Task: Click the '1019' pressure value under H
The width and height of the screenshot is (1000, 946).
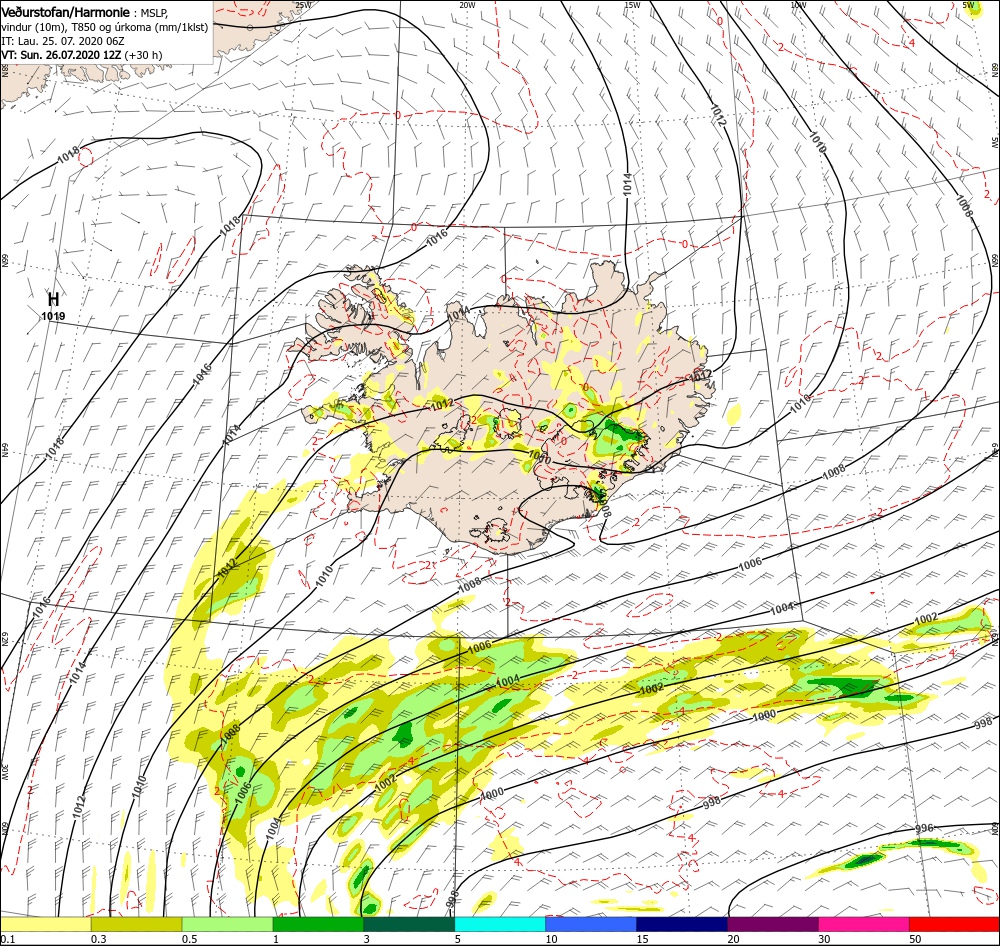Action: pos(53,316)
